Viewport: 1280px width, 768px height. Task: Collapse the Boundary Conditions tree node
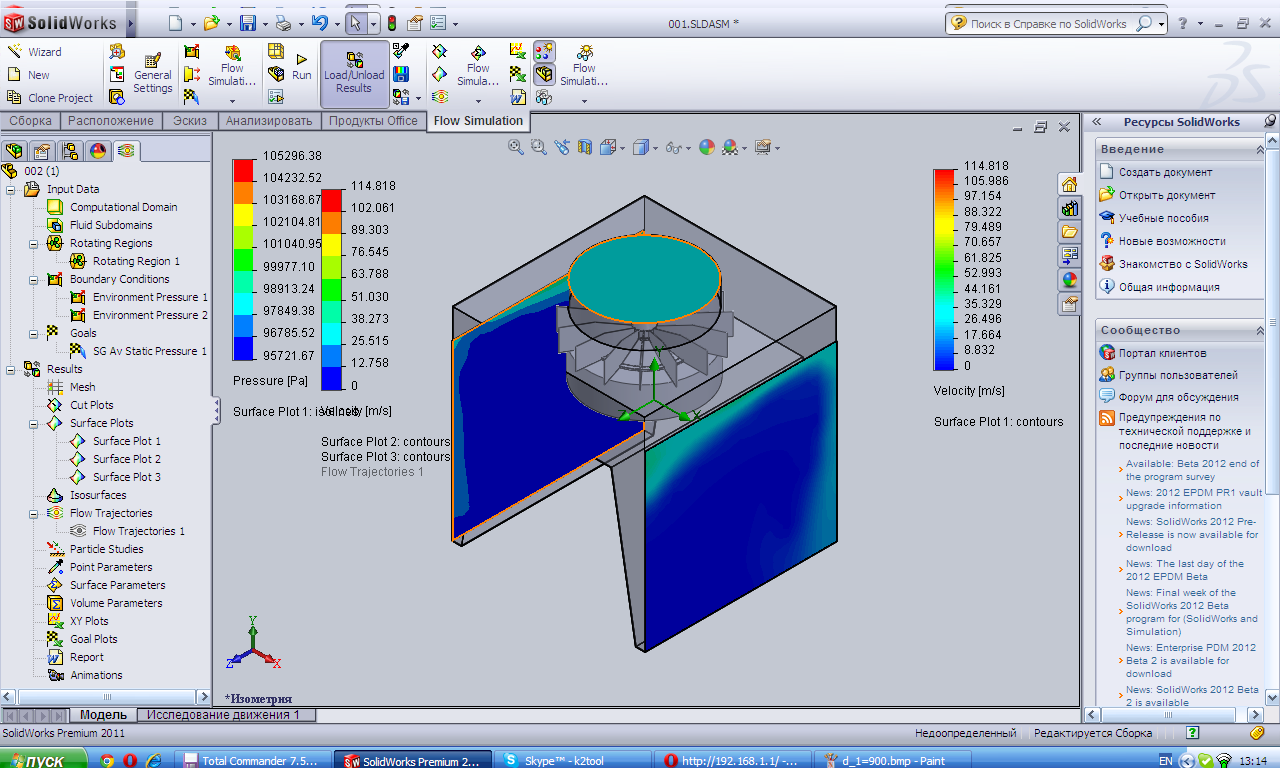(x=34, y=279)
